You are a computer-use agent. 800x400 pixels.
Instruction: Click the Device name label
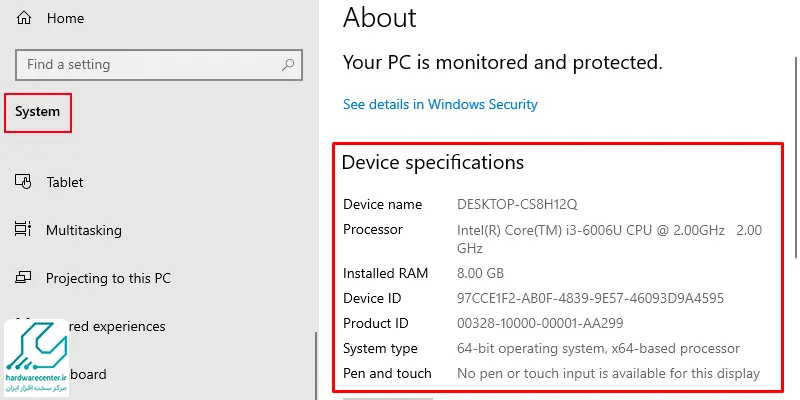[383, 205]
